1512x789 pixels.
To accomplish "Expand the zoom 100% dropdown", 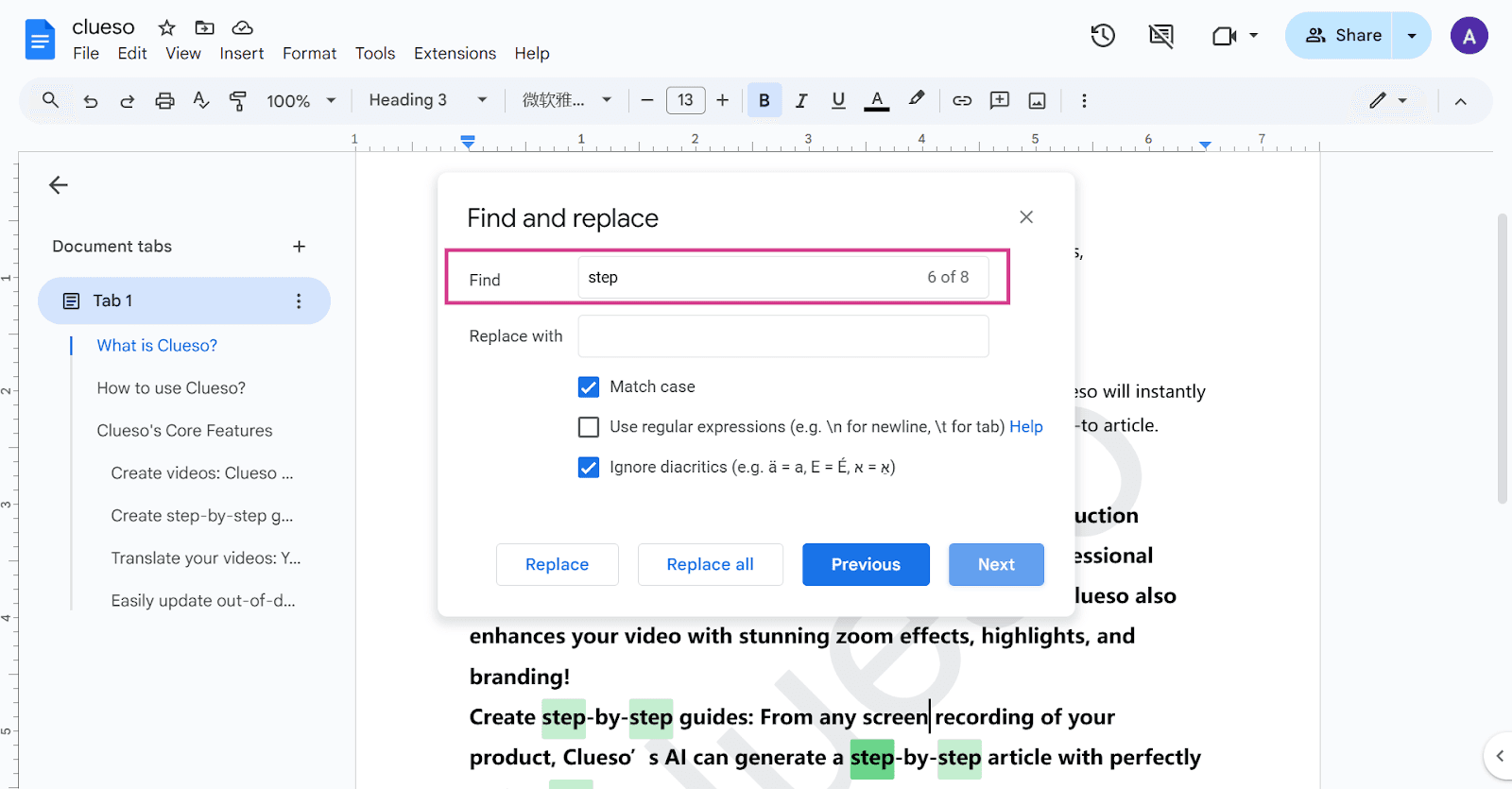I will 301,100.
